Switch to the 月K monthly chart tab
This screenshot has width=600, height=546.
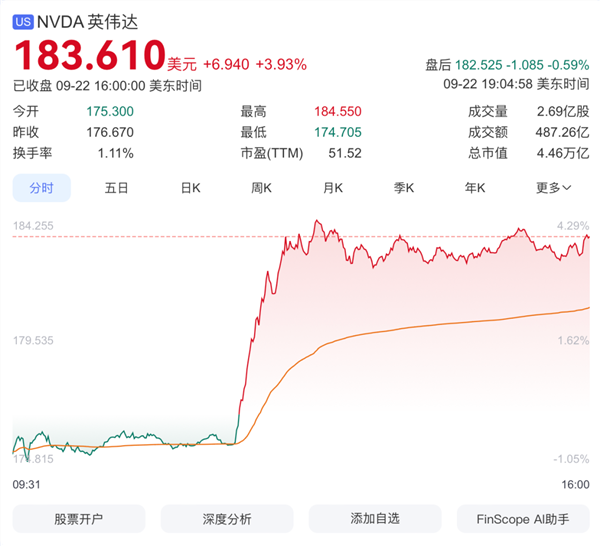[333, 188]
